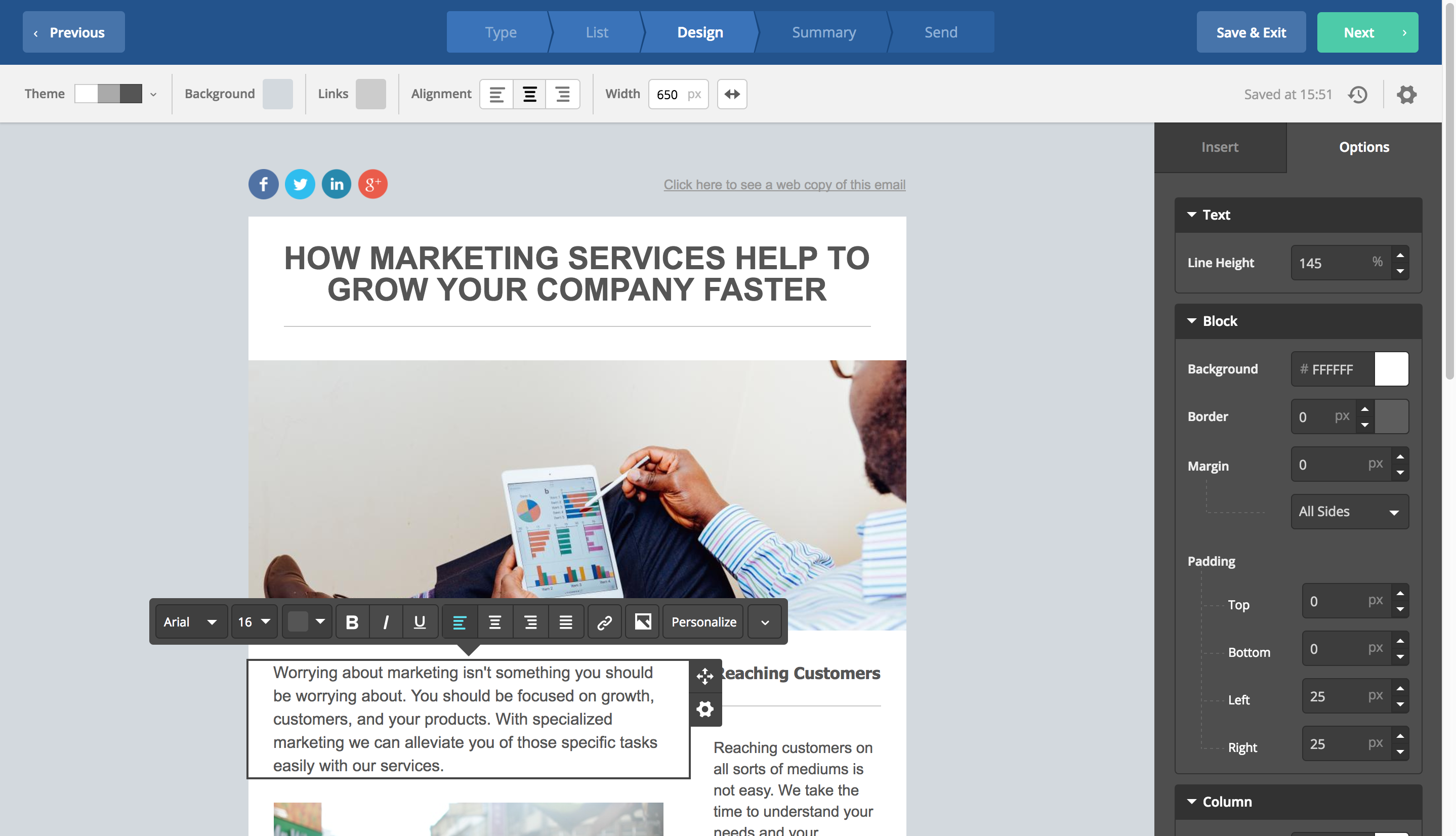The image size is (1456, 836).
Task: Click the full-width arrows icon
Action: (732, 94)
